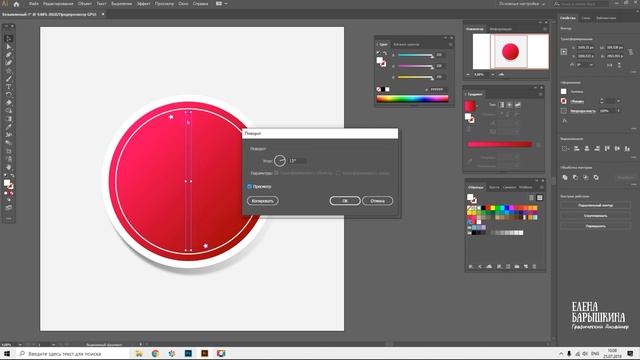Click zoom out icon in Navigator panel
The width and height of the screenshot is (640, 360).
pos(468,75)
